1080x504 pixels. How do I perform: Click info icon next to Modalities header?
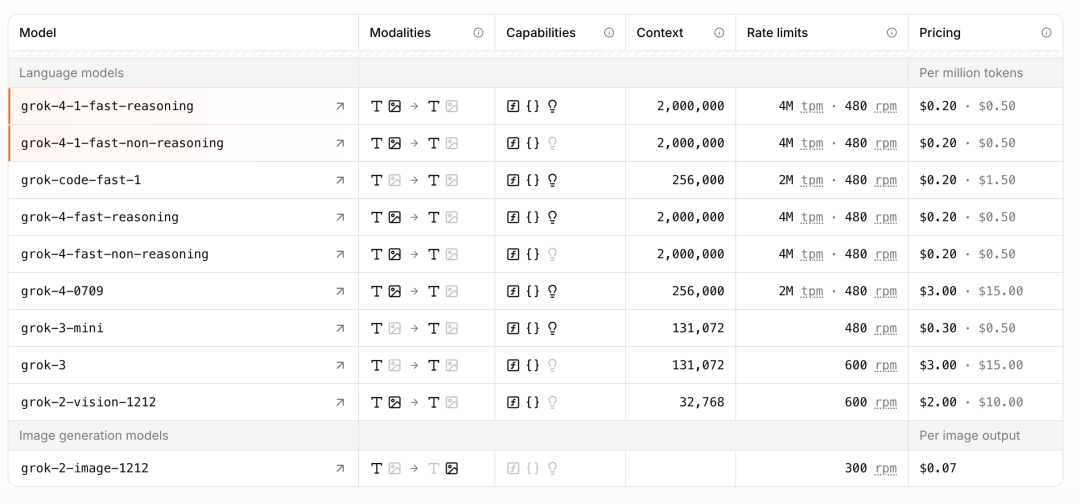[478, 33]
